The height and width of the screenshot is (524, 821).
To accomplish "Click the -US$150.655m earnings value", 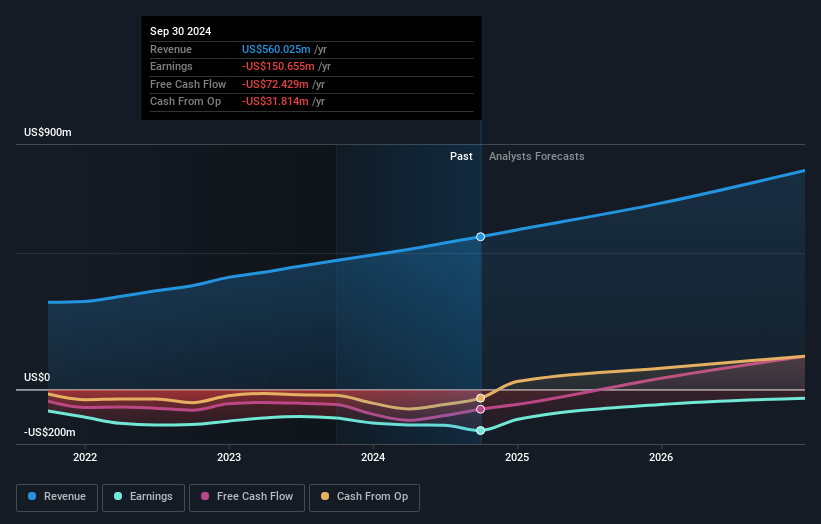I will click(x=278, y=66).
